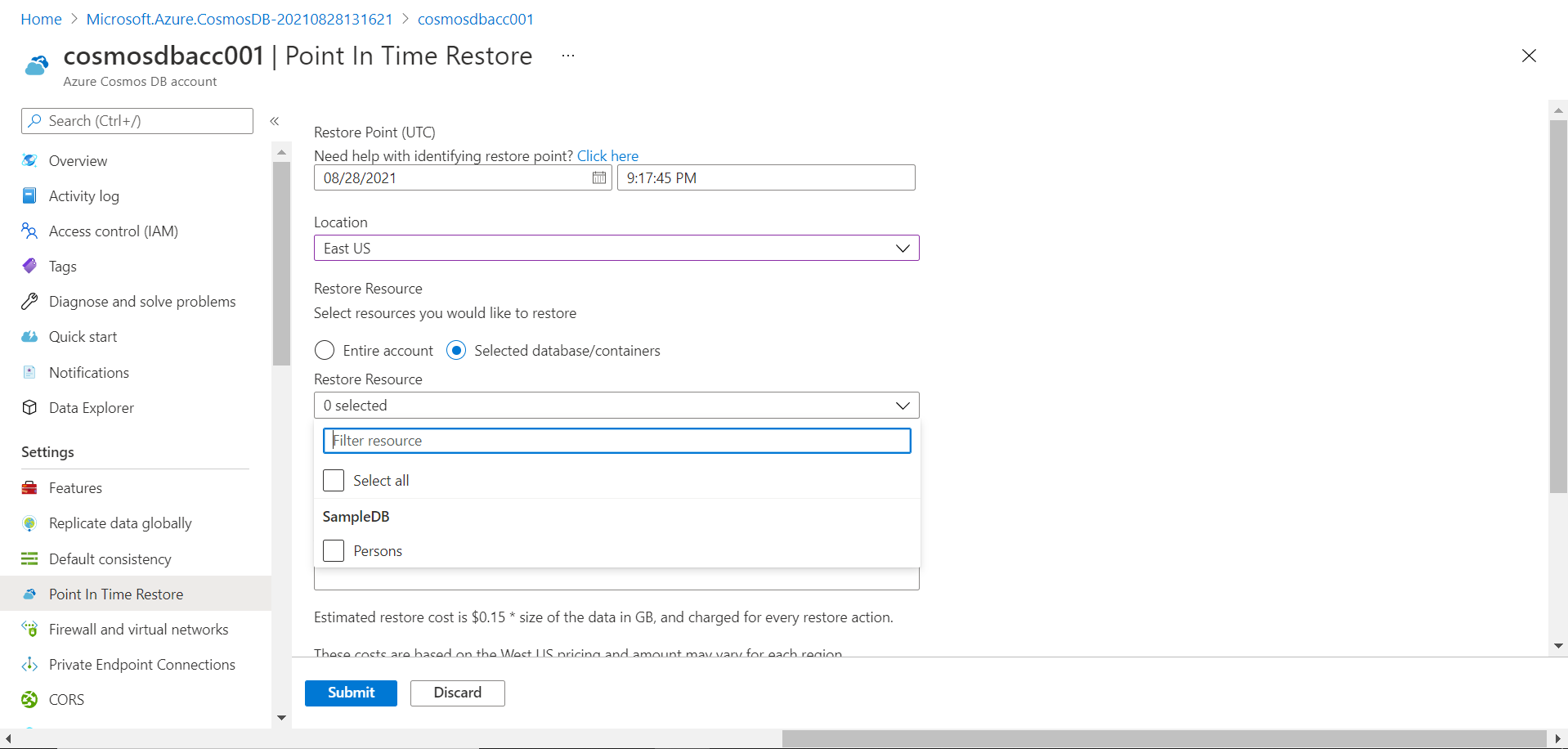Click the Tags icon in the sidebar
This screenshot has width=1568, height=749.
click(29, 266)
